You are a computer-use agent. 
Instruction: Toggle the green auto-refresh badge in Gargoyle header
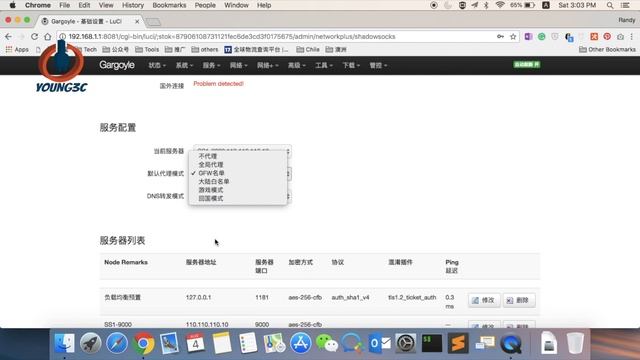(527, 64)
